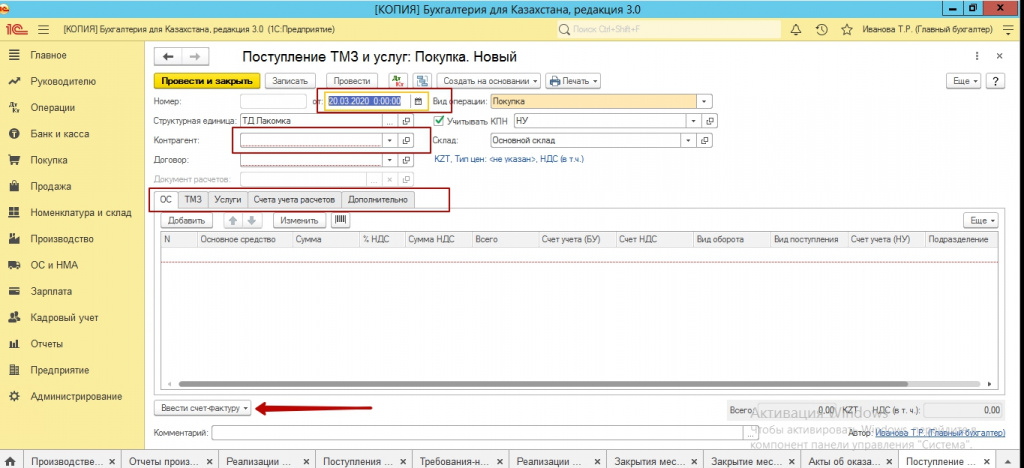Move table row up arrow
This screenshot has height=468, width=1024.
(232, 221)
